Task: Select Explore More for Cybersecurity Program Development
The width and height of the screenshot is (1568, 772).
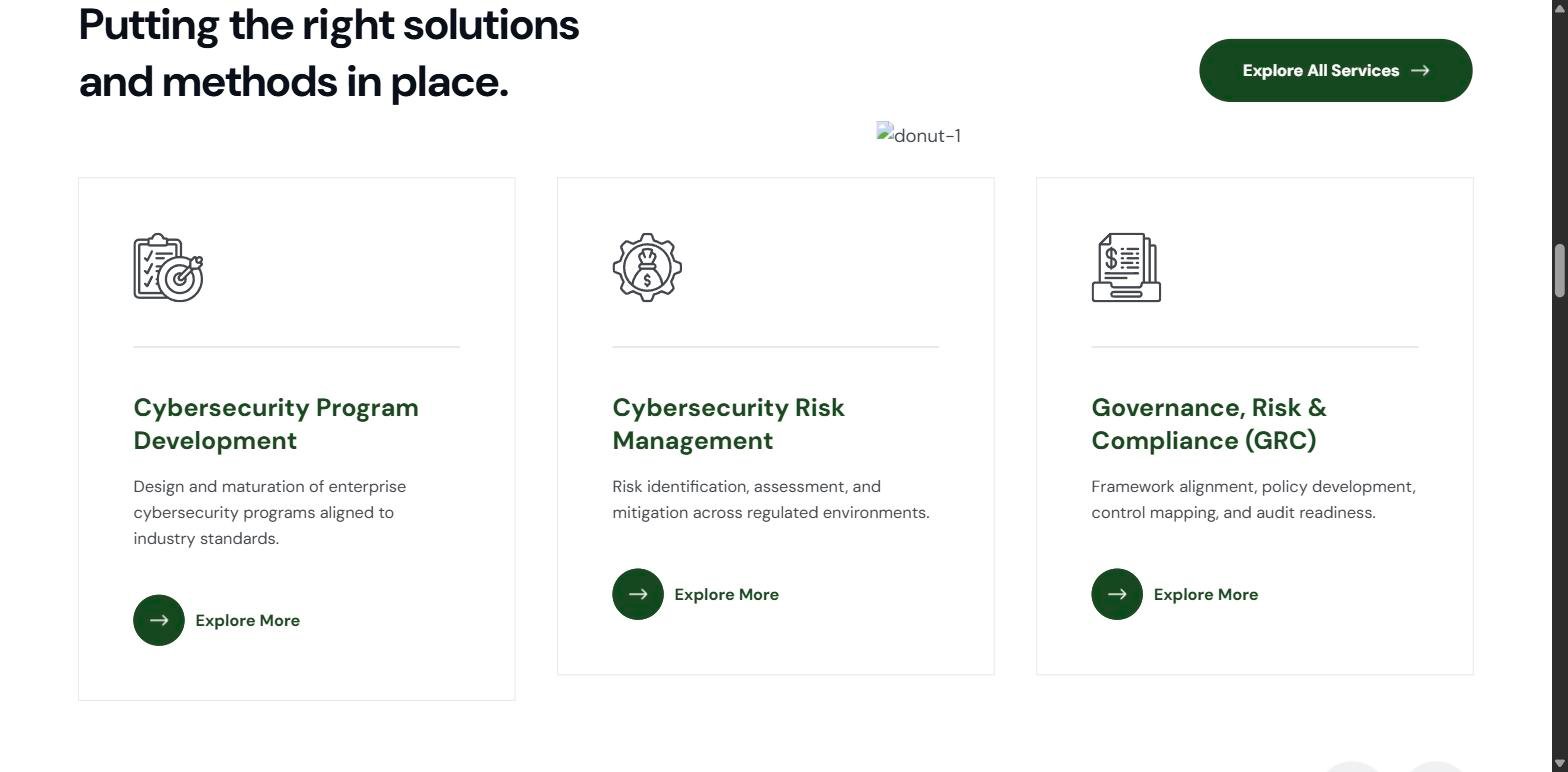Action: 248,620
